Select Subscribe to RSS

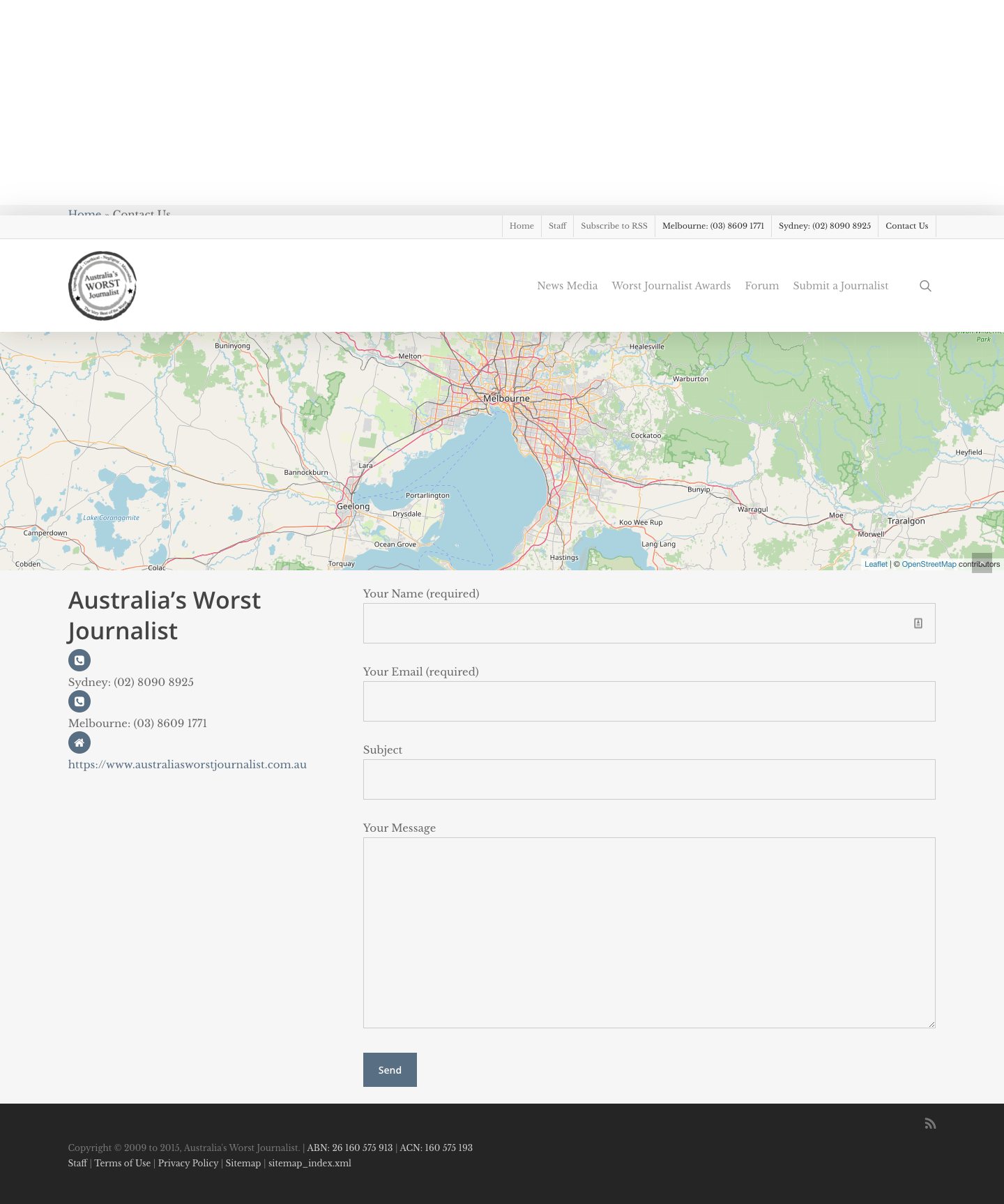pyautogui.click(x=614, y=226)
